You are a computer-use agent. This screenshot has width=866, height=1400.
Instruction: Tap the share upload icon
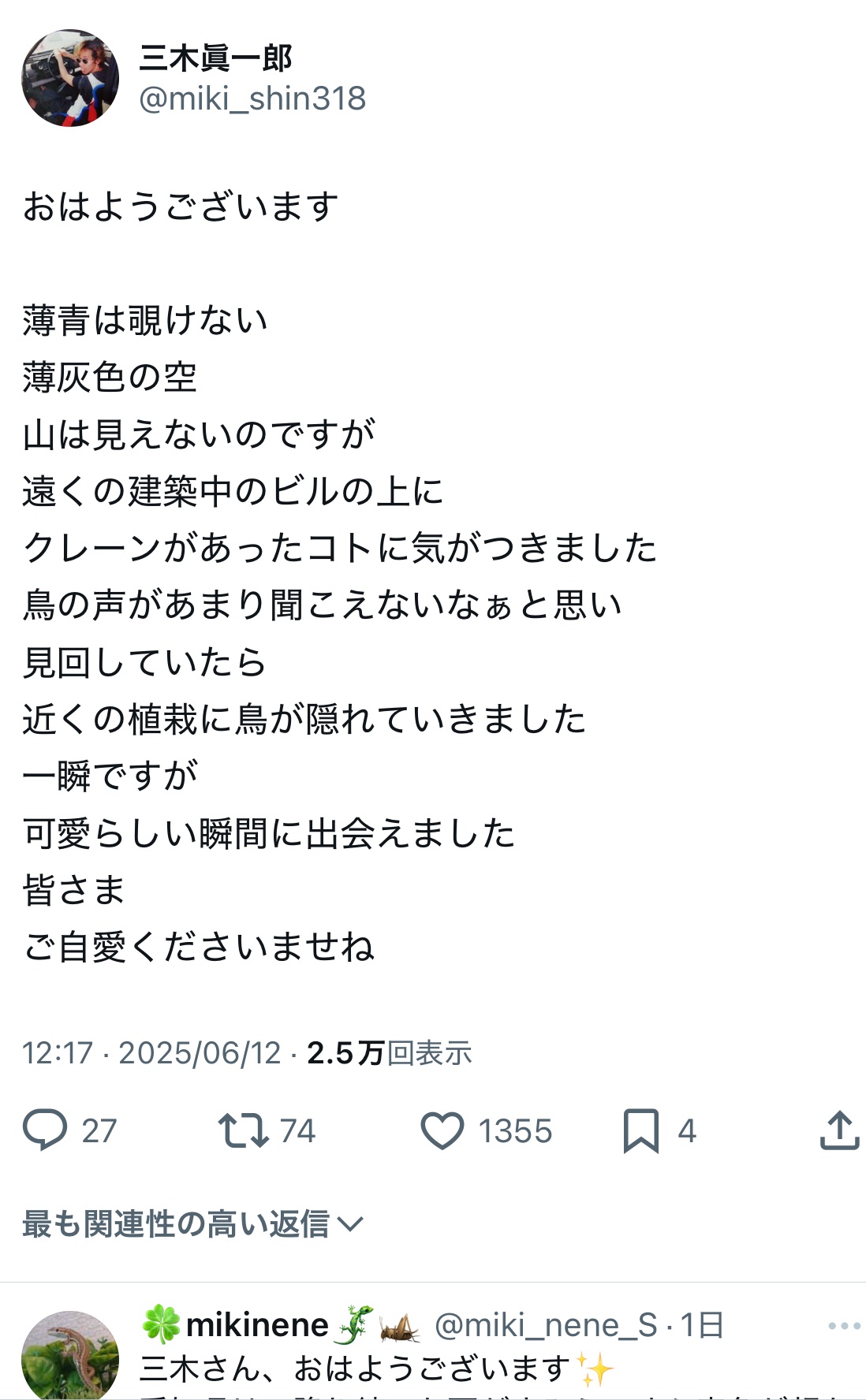tap(838, 1130)
